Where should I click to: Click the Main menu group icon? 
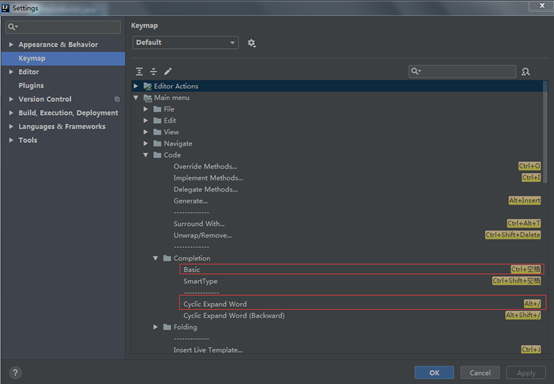tap(148, 98)
